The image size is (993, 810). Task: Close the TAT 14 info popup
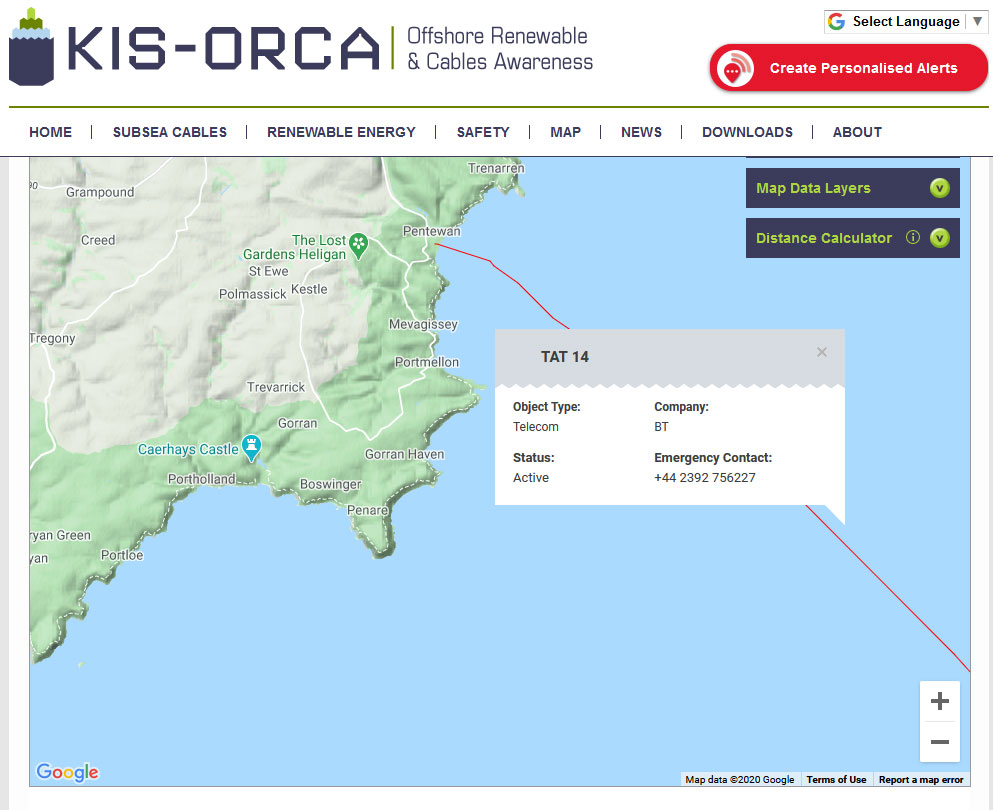pyautogui.click(x=821, y=352)
